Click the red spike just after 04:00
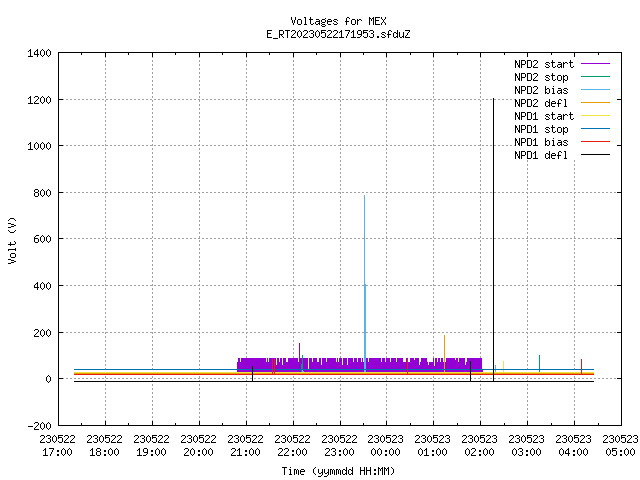This screenshot has height=480, width=640. point(581,366)
